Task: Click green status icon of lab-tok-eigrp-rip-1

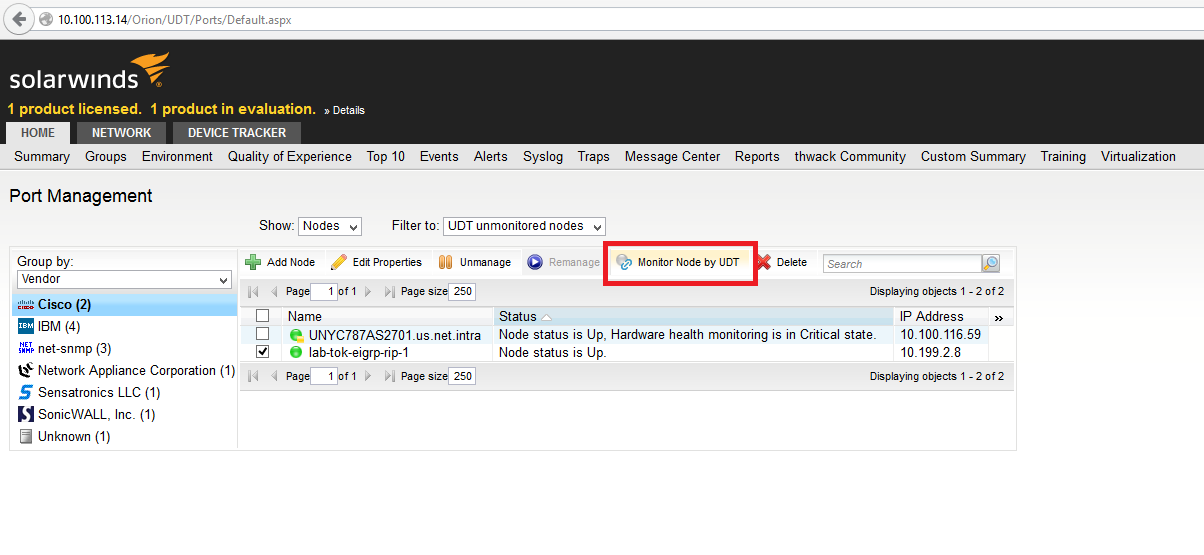Action: tap(295, 352)
